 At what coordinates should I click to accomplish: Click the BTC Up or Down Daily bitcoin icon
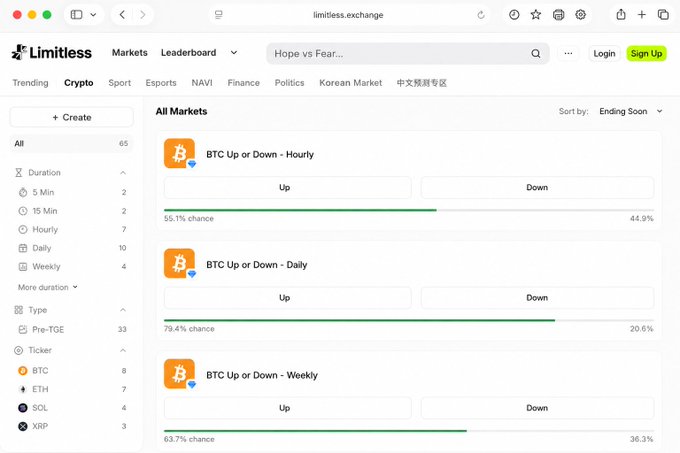tap(179, 264)
